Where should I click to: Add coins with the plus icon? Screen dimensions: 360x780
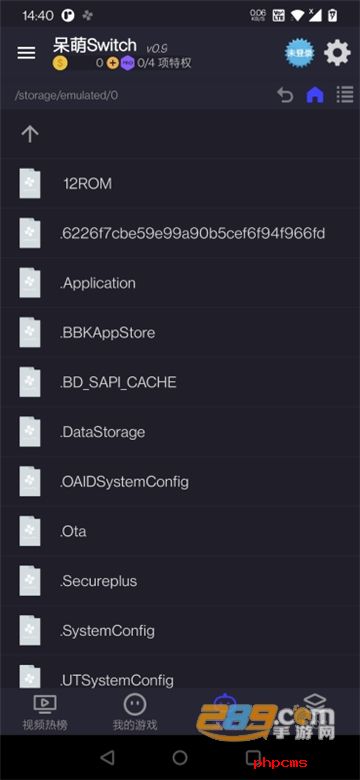(113, 63)
